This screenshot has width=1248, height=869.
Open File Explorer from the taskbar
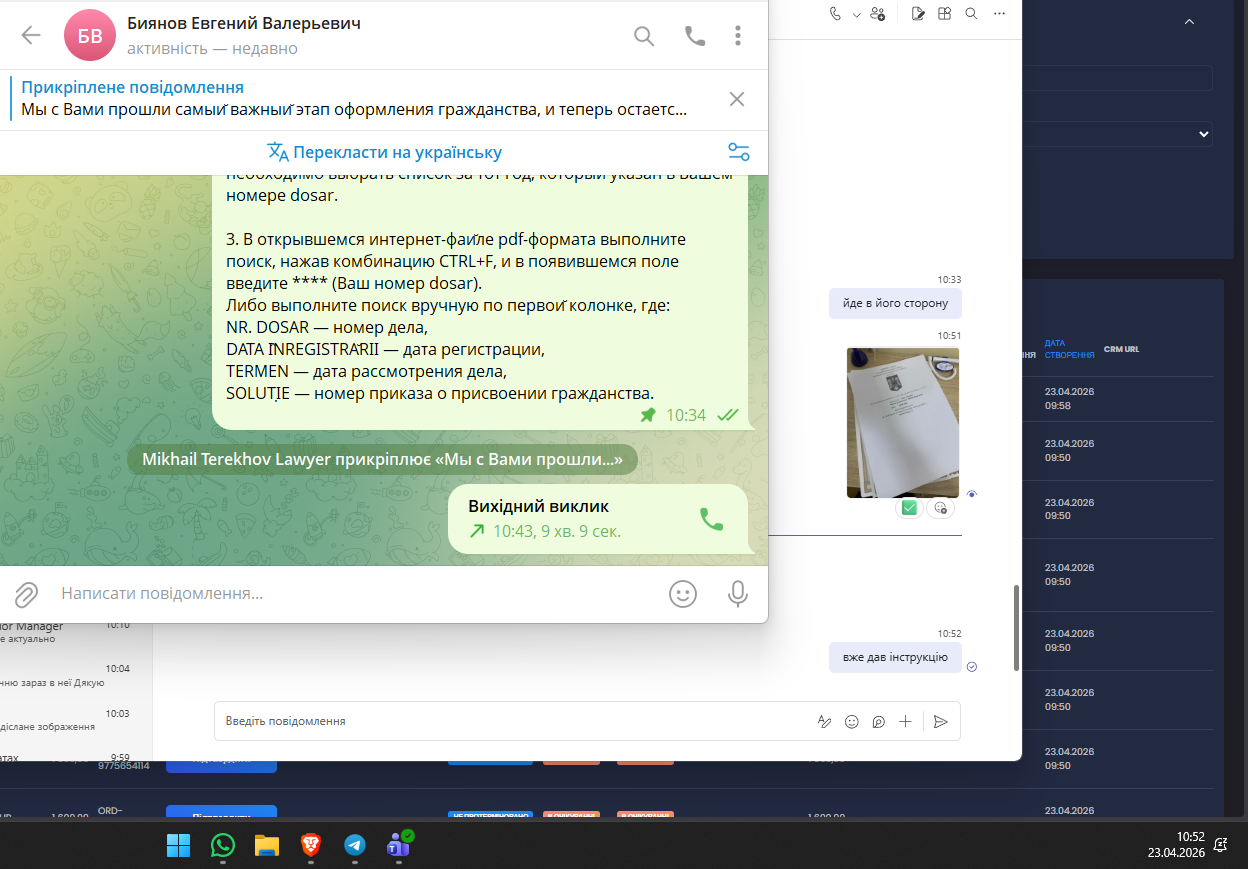(x=266, y=846)
